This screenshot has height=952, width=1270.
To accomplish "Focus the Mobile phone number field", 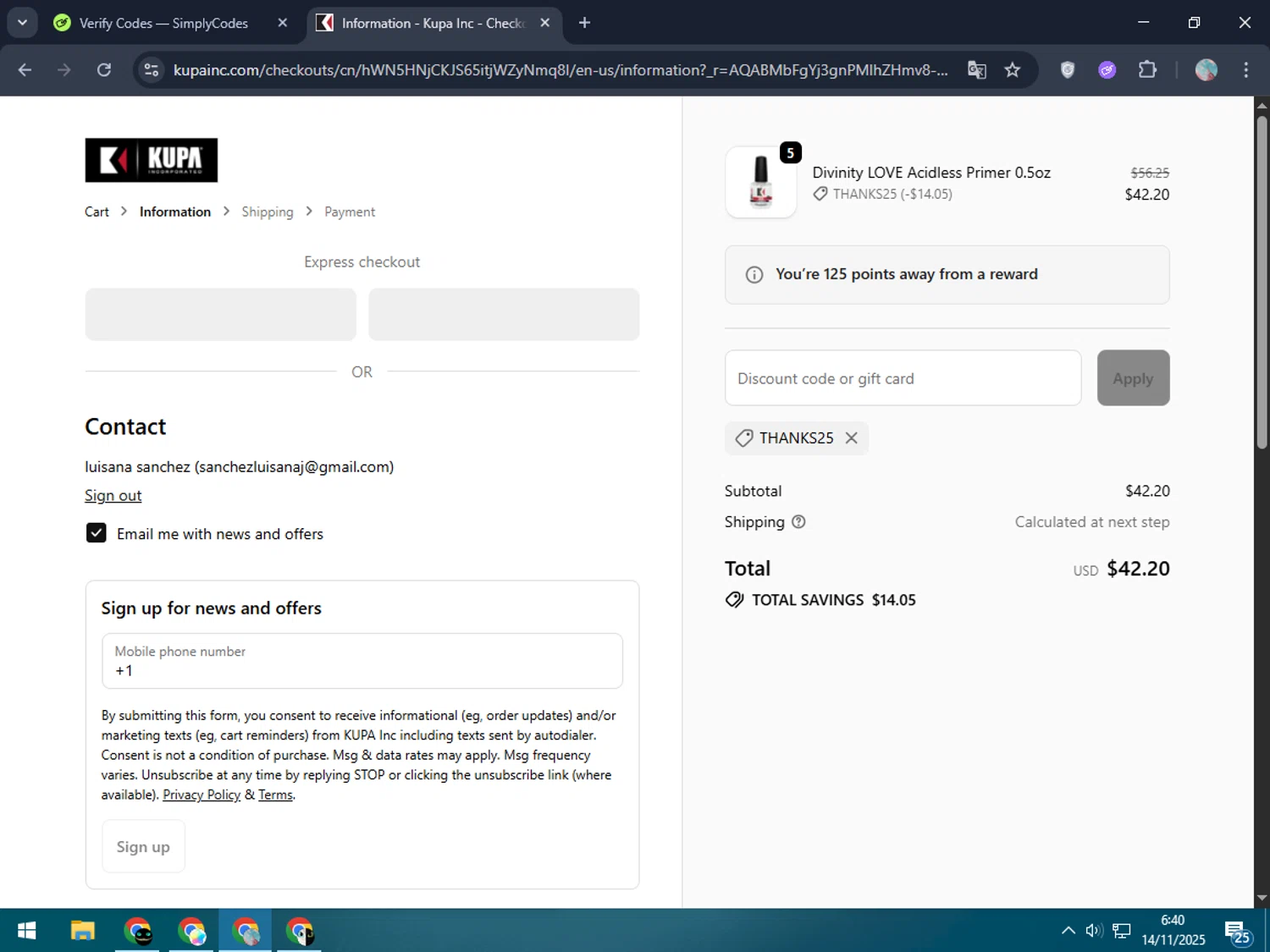I will (x=362, y=661).
